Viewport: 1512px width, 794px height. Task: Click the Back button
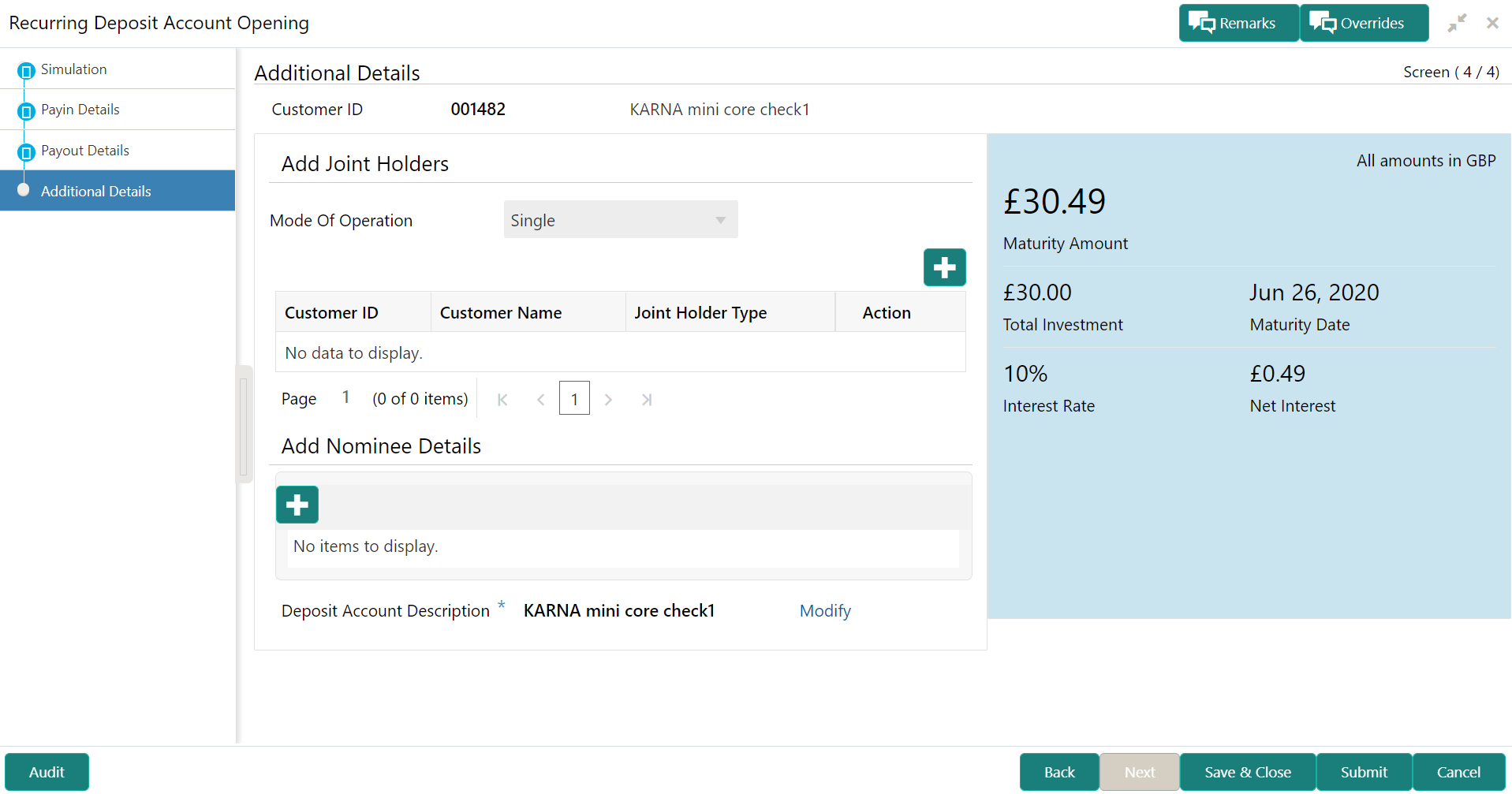1059,772
